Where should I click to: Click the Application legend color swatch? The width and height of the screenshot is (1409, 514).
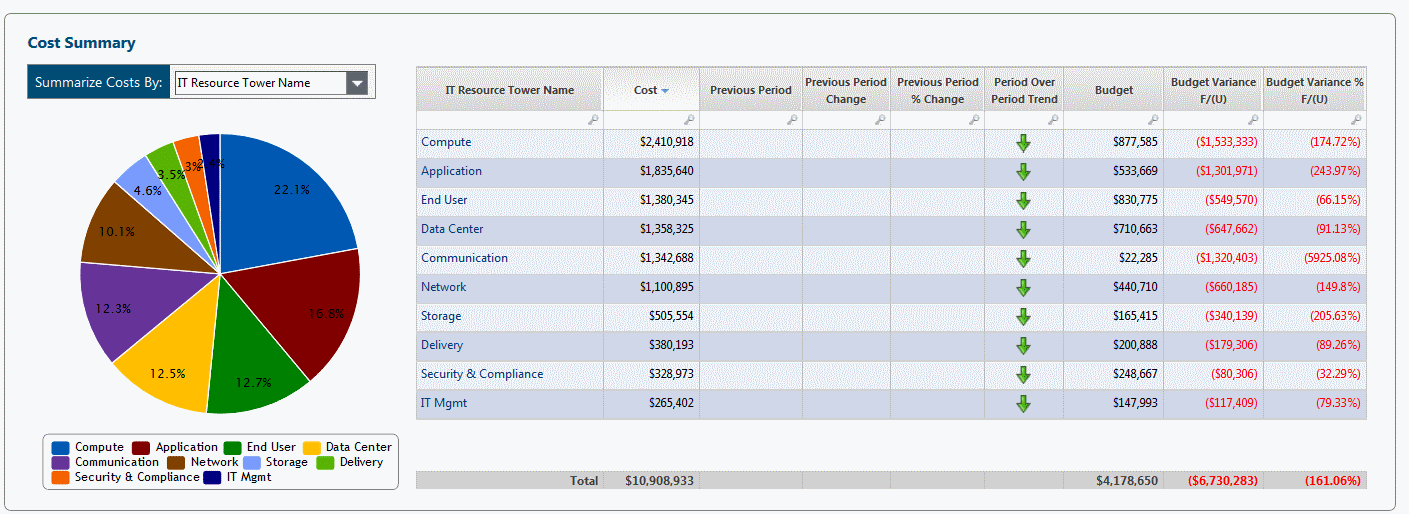(x=141, y=448)
